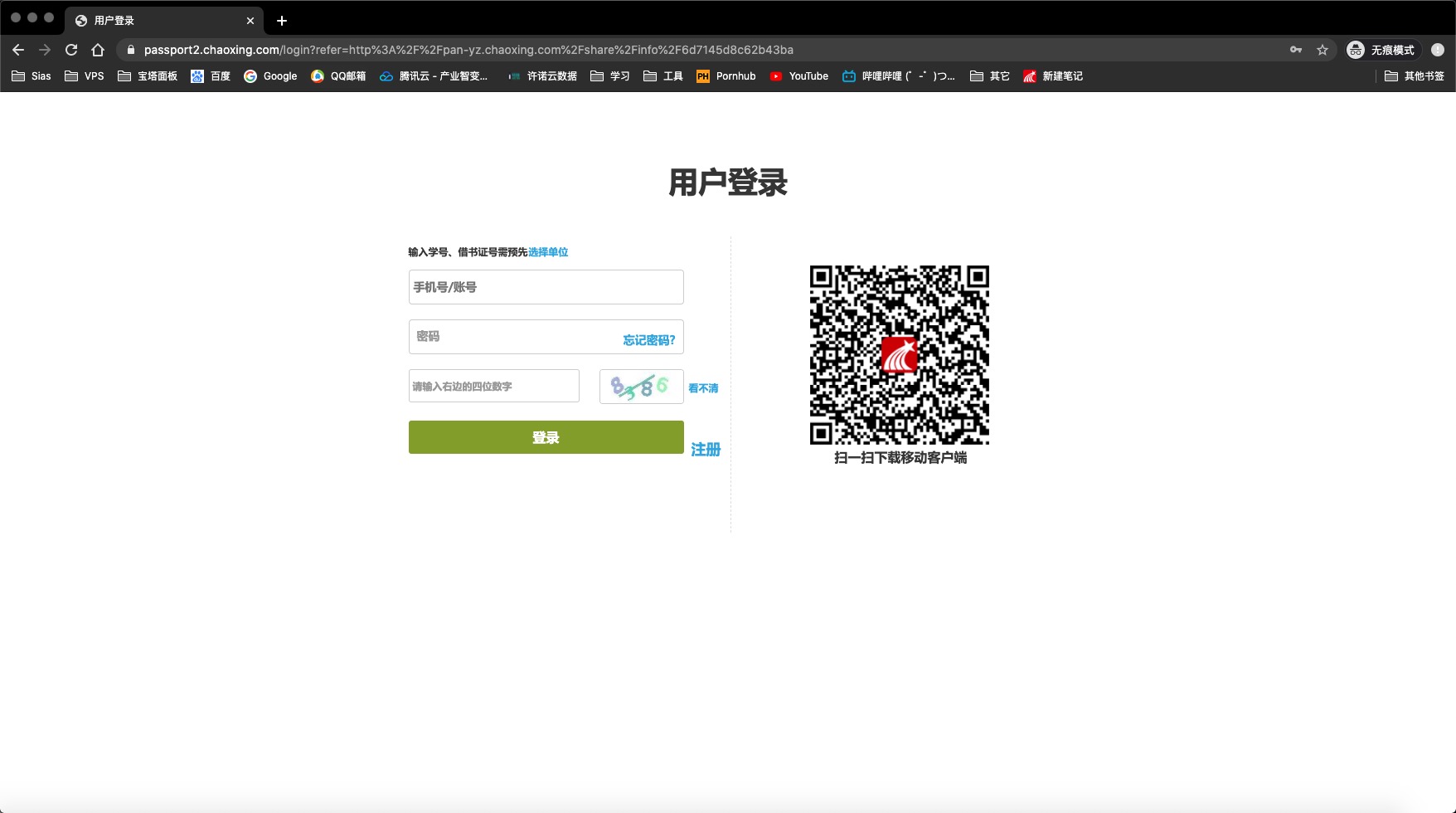Open the QQ邮箱 bookmark
This screenshot has width=1456, height=813.
(x=338, y=75)
